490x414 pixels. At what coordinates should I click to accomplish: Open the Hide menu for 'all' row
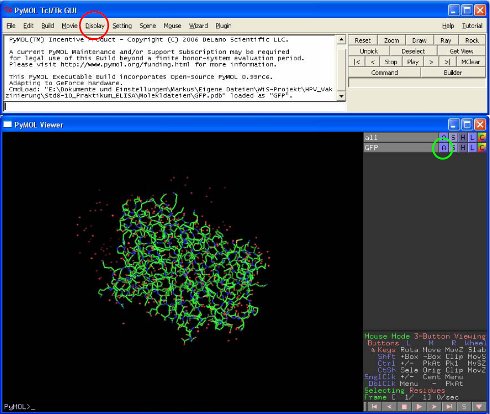point(463,137)
